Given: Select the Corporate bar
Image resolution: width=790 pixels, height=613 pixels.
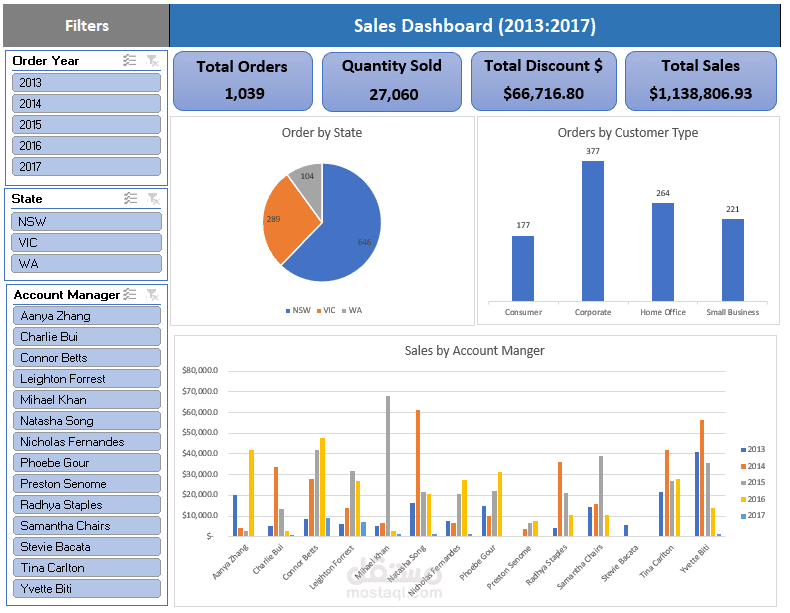Looking at the screenshot, I should tap(592, 231).
